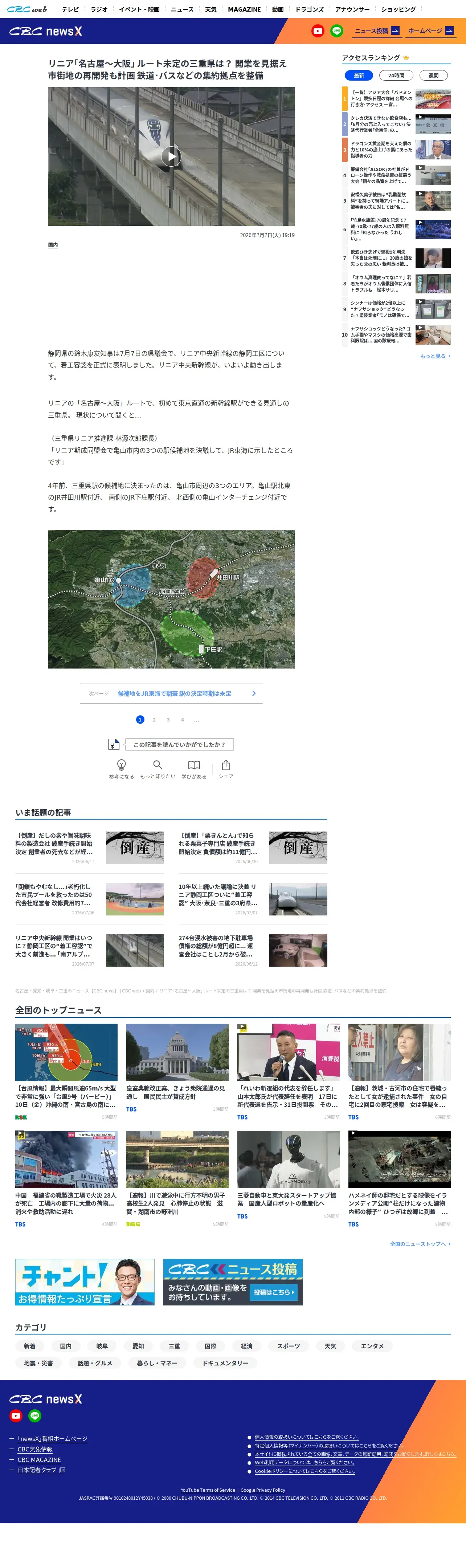Expand ranking with もっと見る
The width and height of the screenshot is (466, 1568).
pyautogui.click(x=435, y=356)
